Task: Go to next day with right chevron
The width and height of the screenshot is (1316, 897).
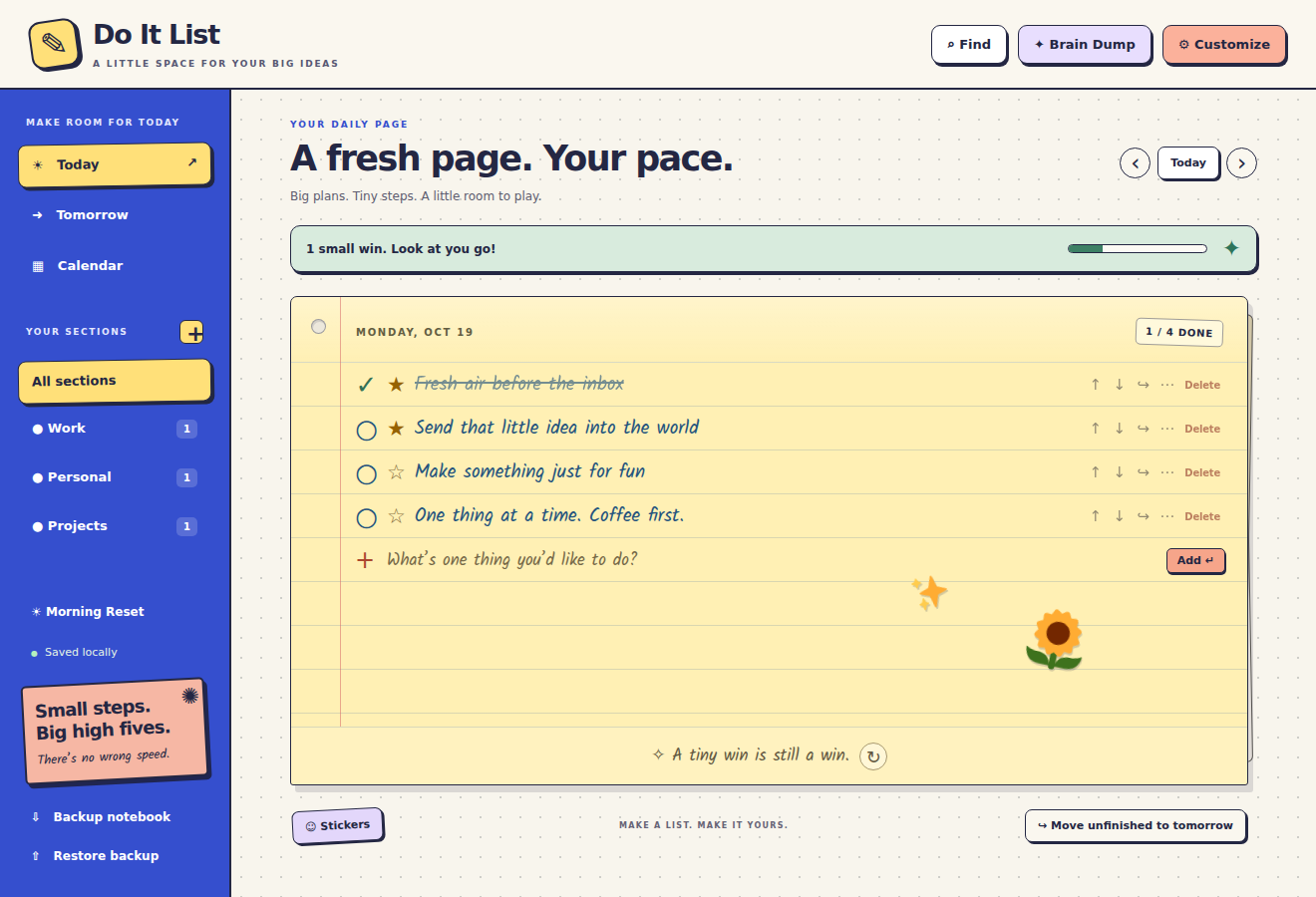Action: point(1241,163)
